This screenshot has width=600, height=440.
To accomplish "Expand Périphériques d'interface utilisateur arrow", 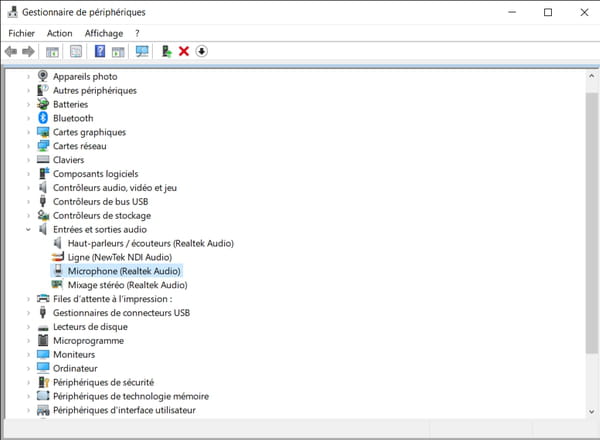I will [x=28, y=410].
